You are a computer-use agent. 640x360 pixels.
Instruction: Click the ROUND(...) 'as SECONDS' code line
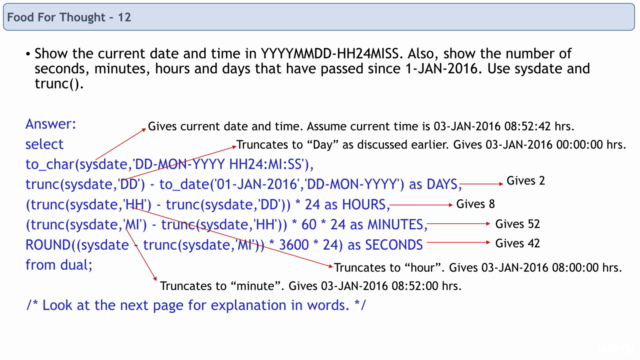click(224, 244)
